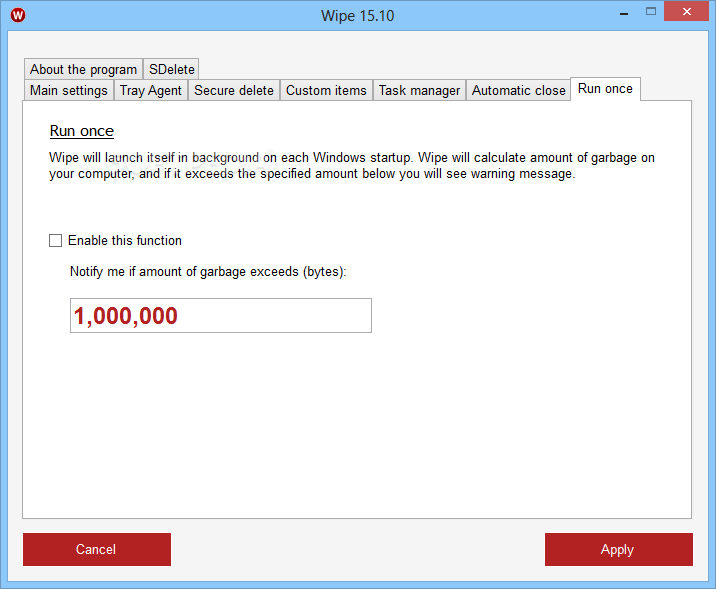Go to the Secure delete tab

point(234,90)
